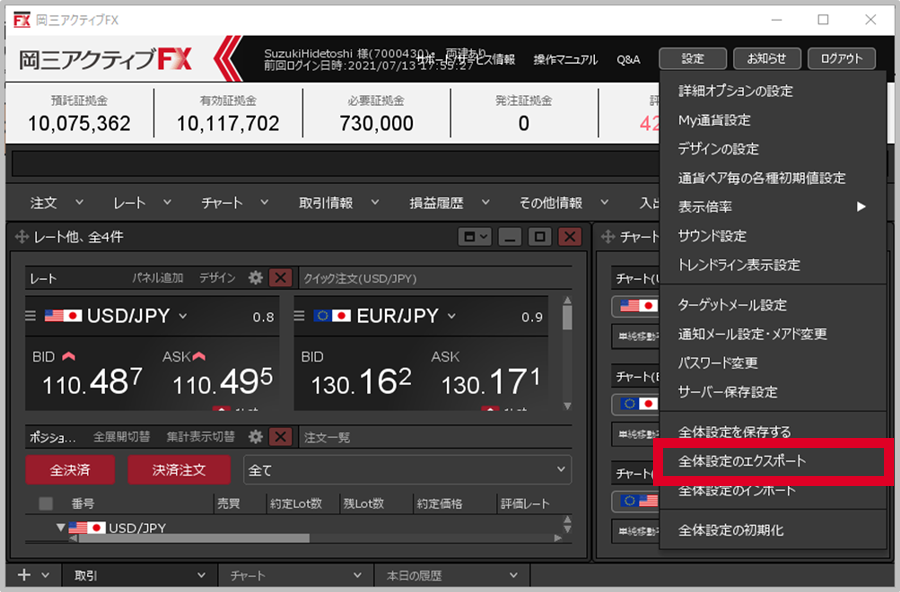Open the 操作マニュアル link
900x592 pixels.
565,60
